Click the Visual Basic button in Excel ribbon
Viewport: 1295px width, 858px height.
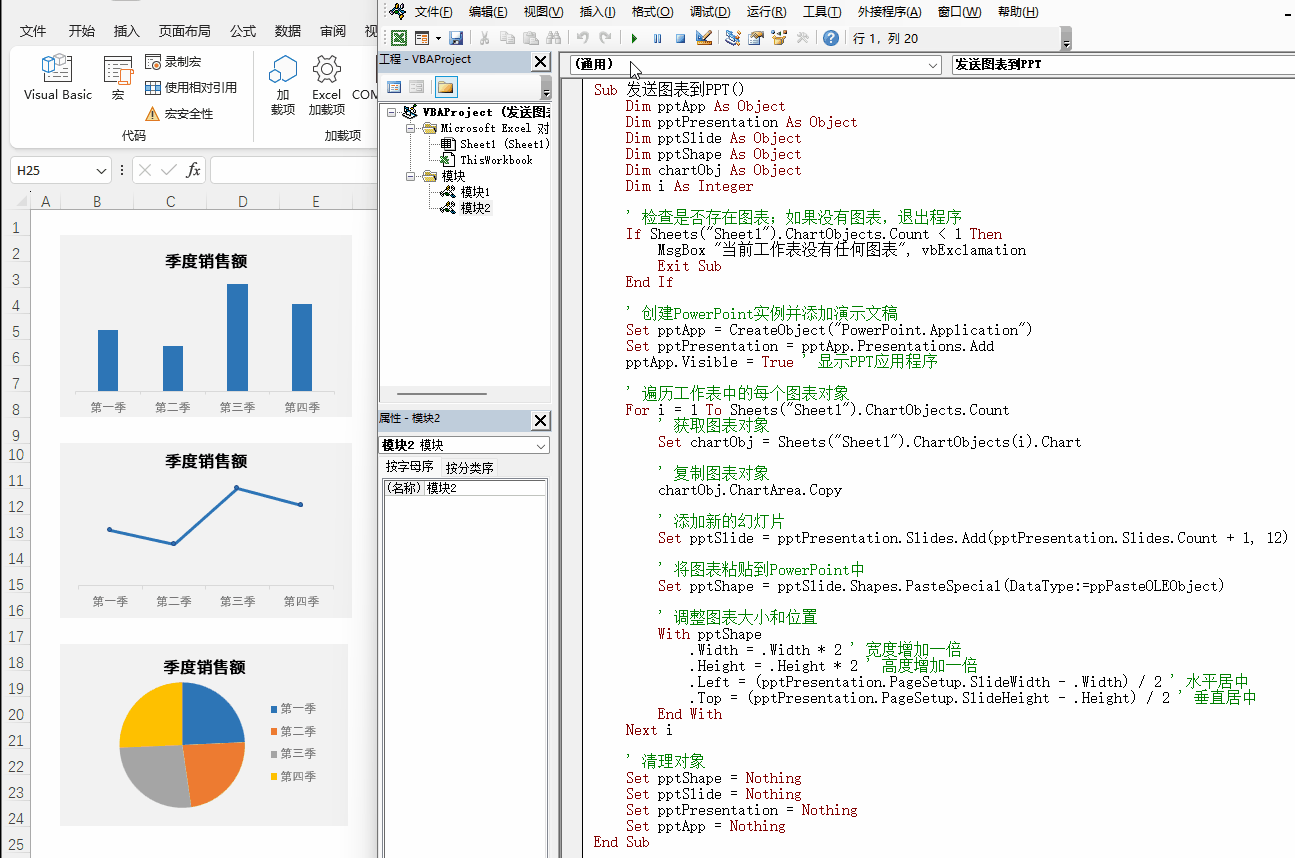point(58,77)
